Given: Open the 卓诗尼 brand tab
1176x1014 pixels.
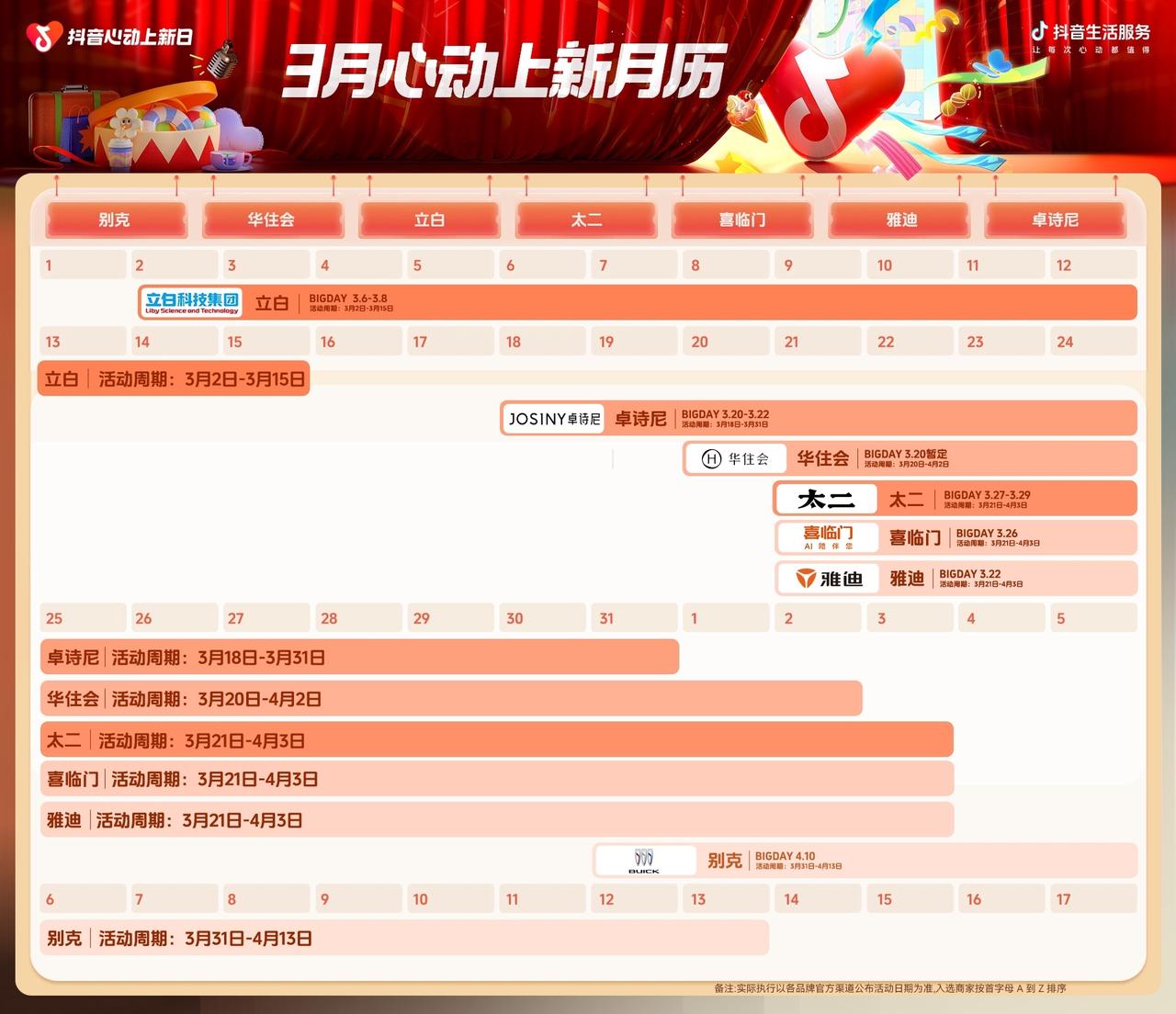Looking at the screenshot, I should (x=1056, y=220).
